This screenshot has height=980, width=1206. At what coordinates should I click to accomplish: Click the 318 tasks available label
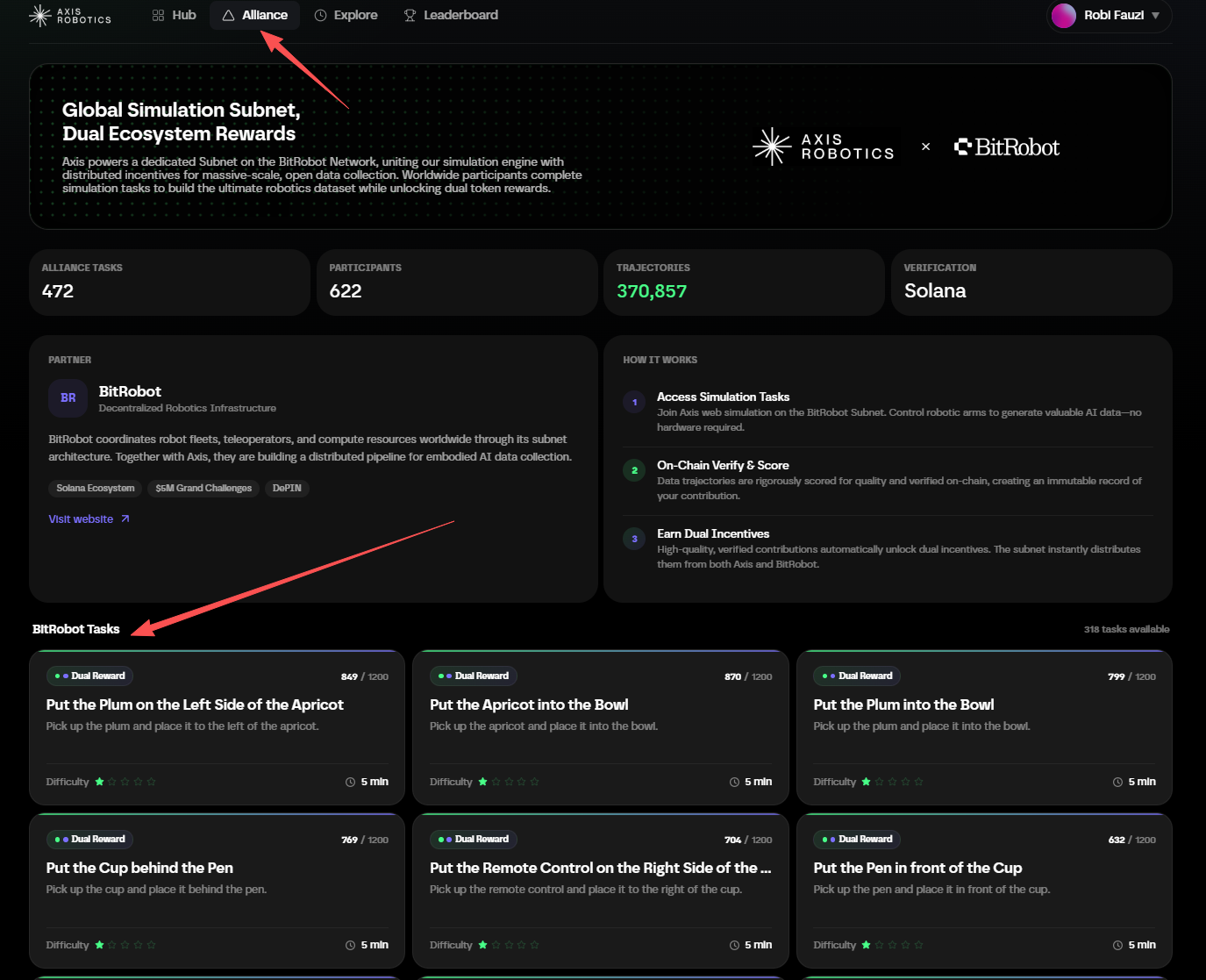pos(1126,629)
